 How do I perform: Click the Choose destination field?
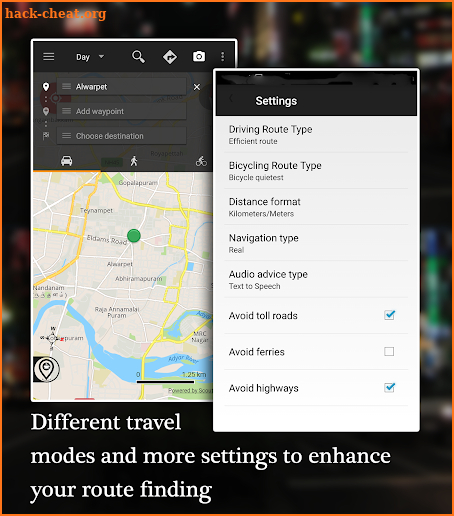click(121, 136)
